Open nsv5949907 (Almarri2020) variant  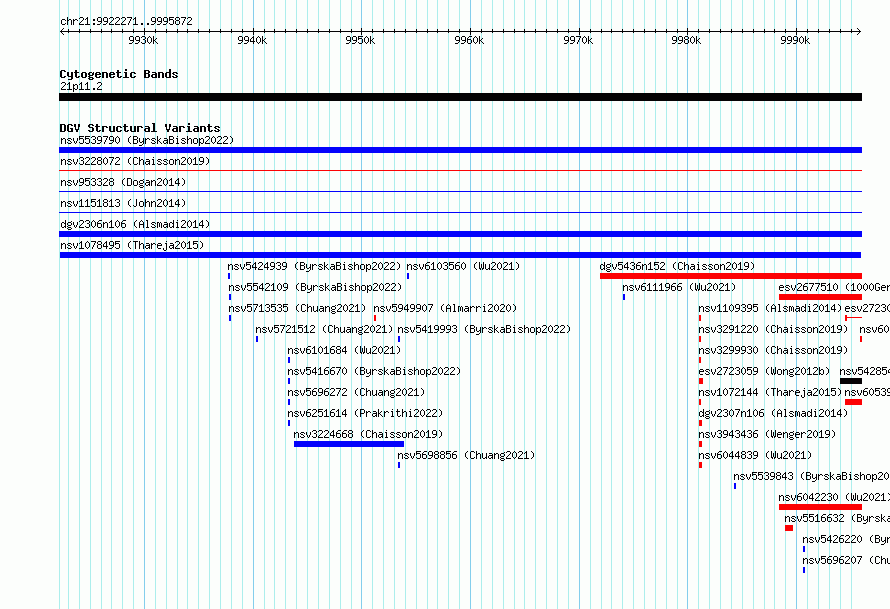coord(445,308)
